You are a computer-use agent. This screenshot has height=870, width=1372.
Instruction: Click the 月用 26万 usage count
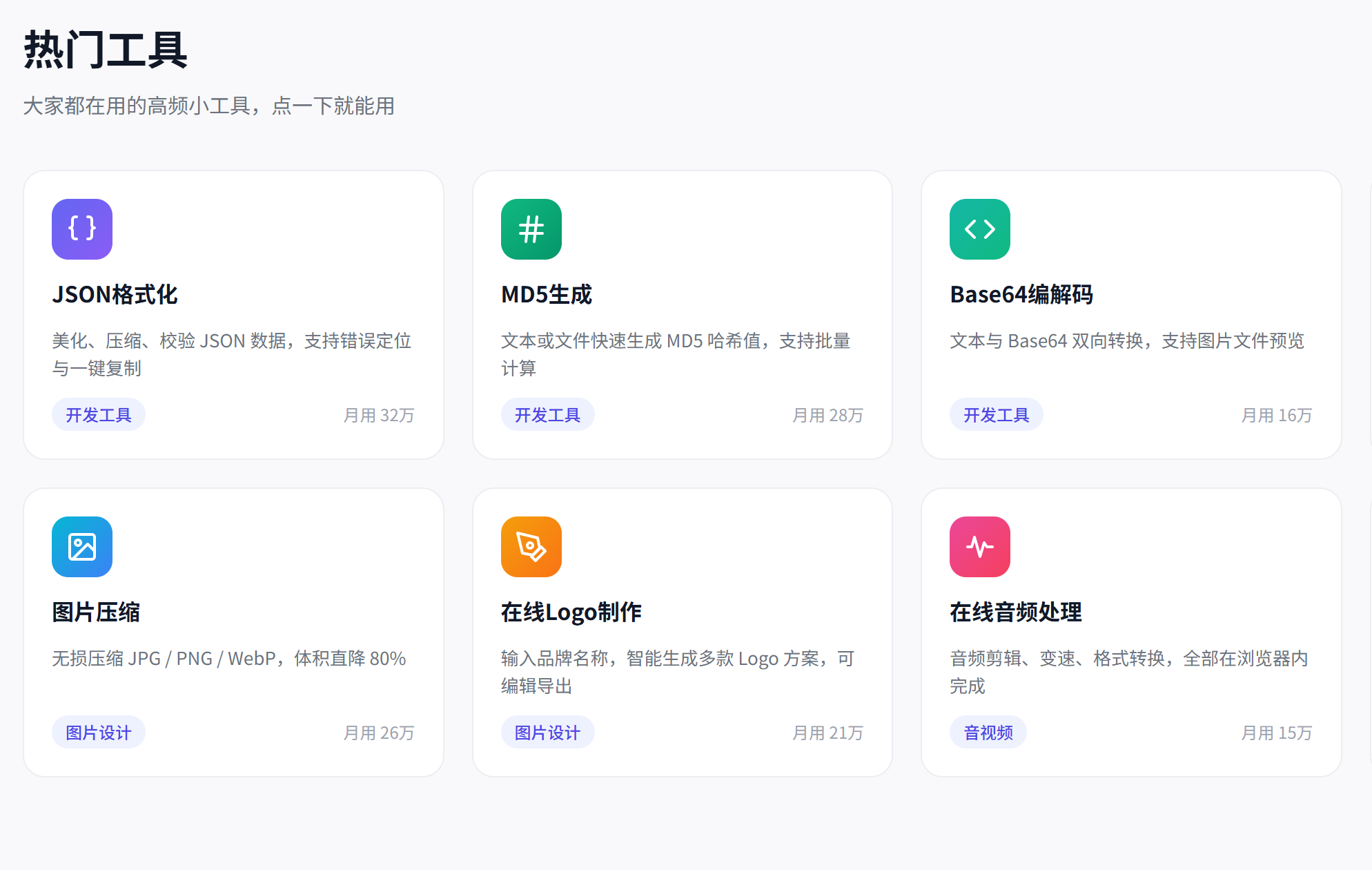tap(379, 733)
